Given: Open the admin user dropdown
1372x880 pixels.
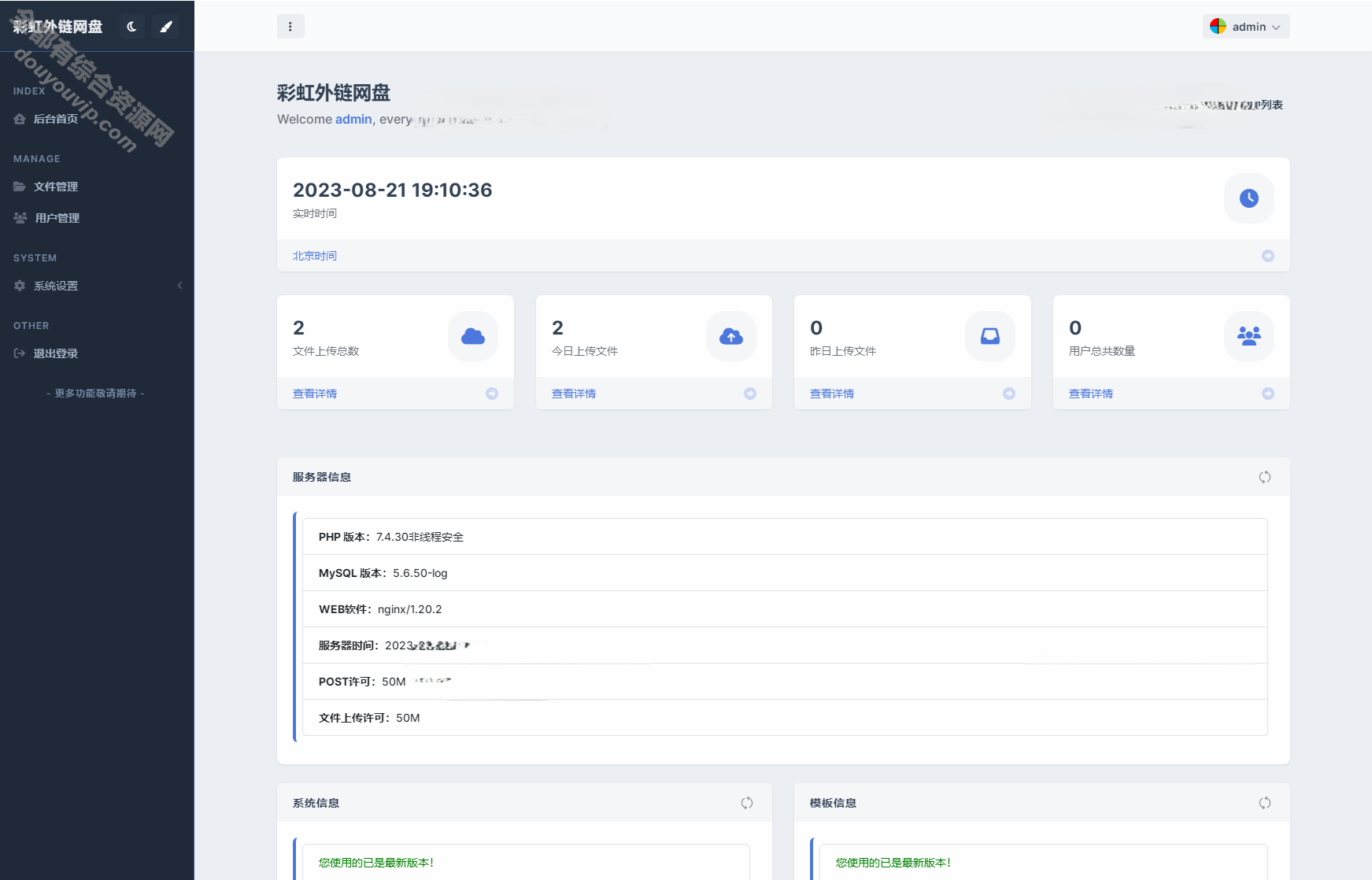Looking at the screenshot, I should click(x=1246, y=27).
